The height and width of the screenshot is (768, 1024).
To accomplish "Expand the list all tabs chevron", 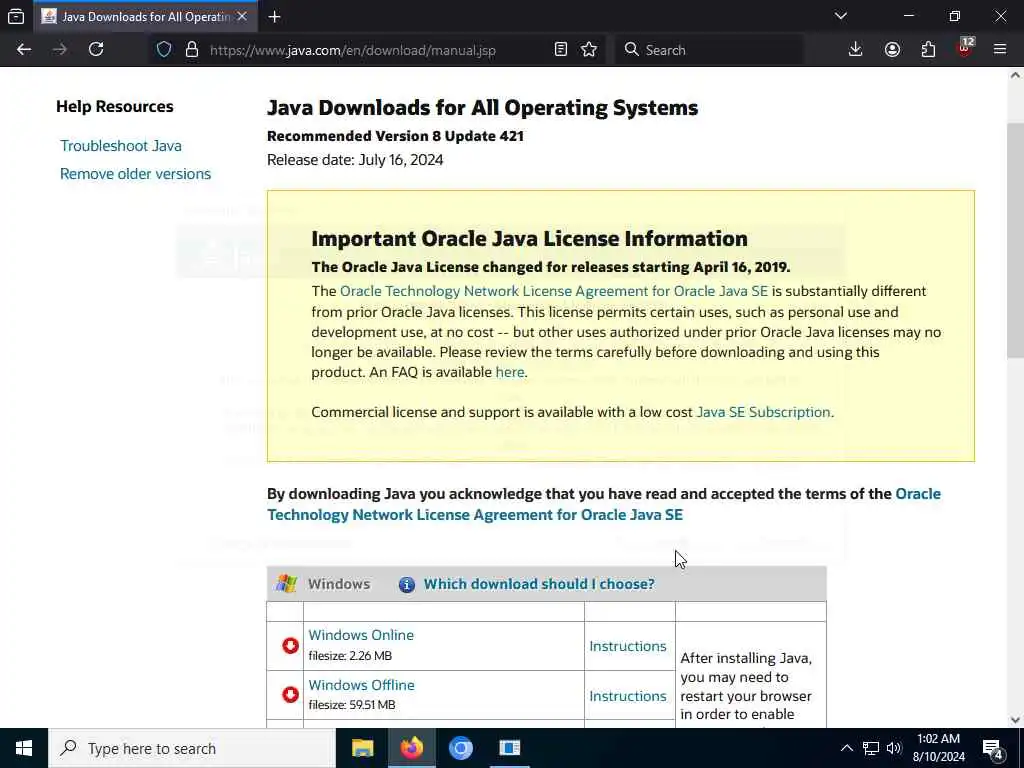I will 841,16.
